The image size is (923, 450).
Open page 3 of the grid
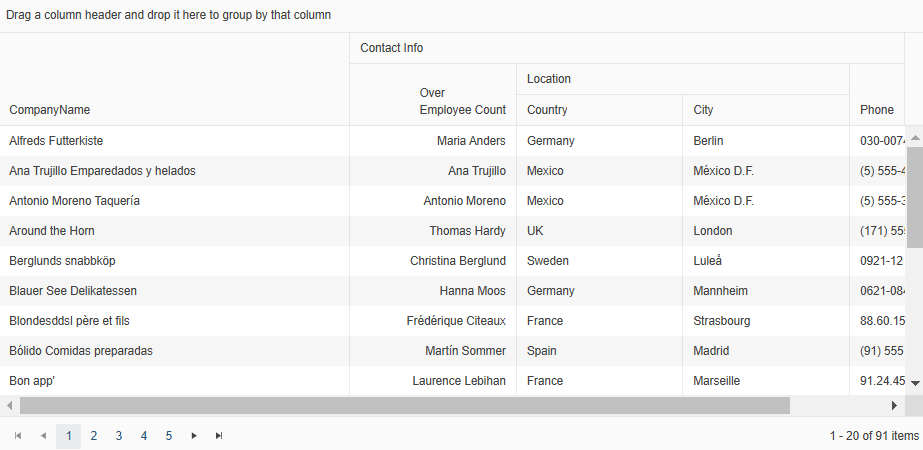(119, 436)
